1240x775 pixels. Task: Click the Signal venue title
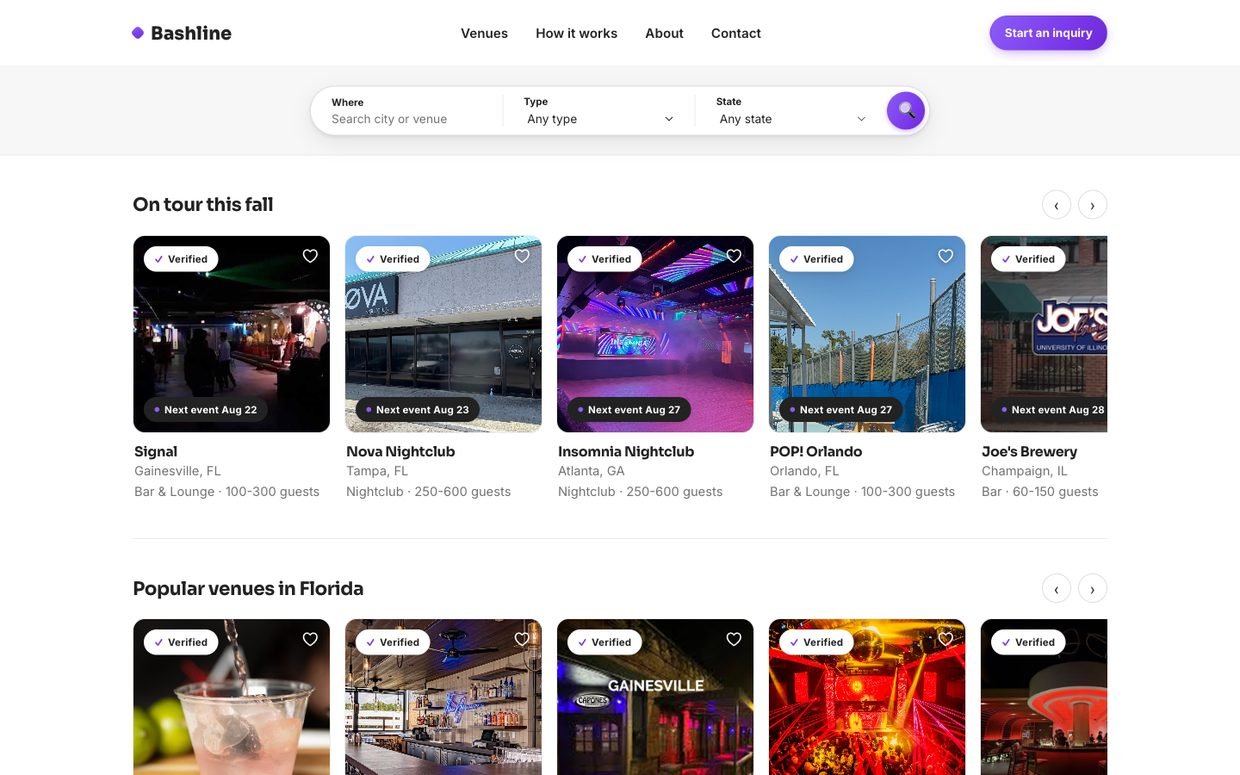point(156,451)
